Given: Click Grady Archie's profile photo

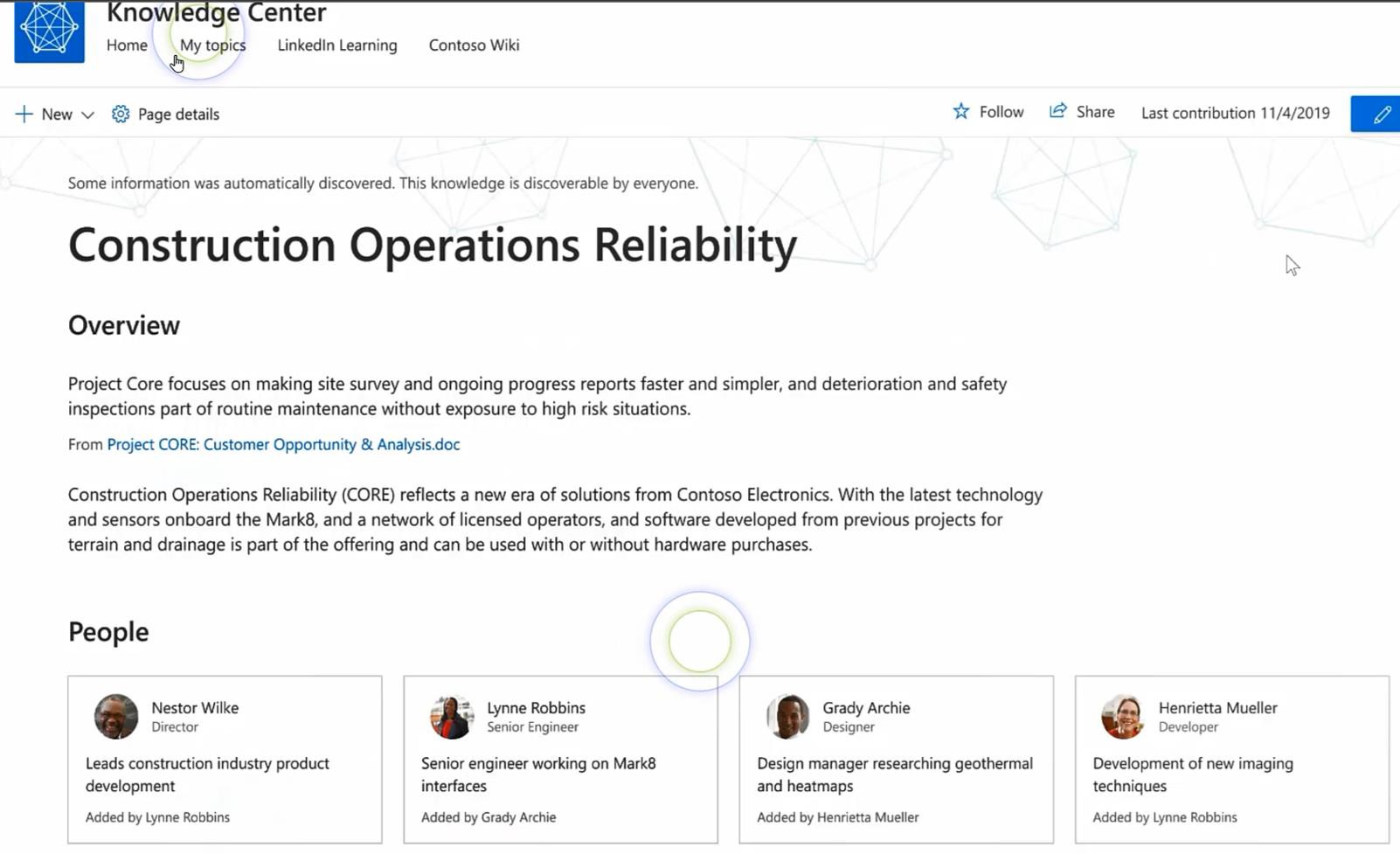Looking at the screenshot, I should (787, 717).
